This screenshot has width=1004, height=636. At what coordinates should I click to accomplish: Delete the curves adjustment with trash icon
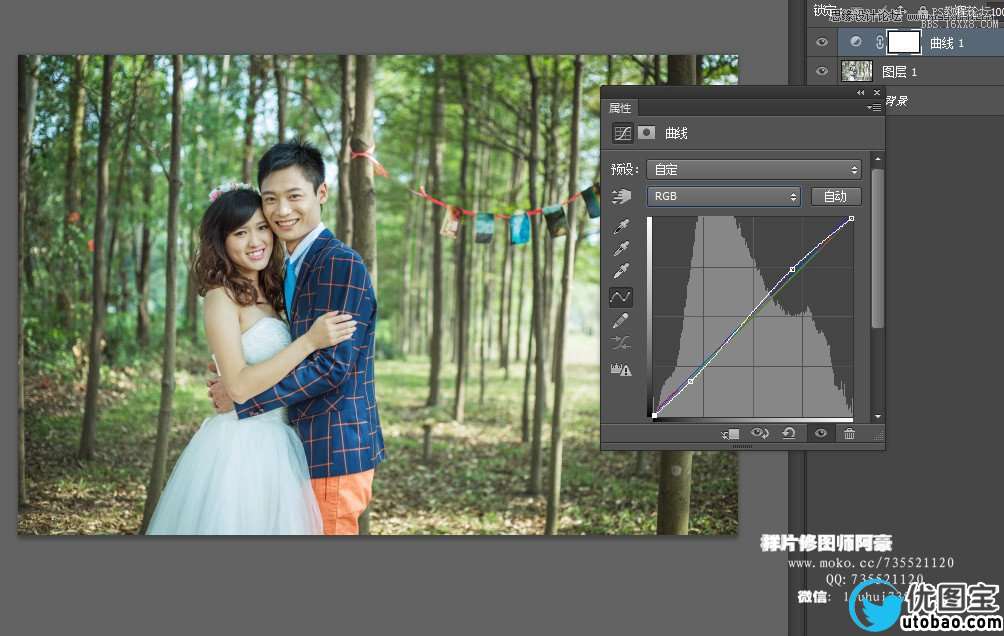click(x=849, y=434)
